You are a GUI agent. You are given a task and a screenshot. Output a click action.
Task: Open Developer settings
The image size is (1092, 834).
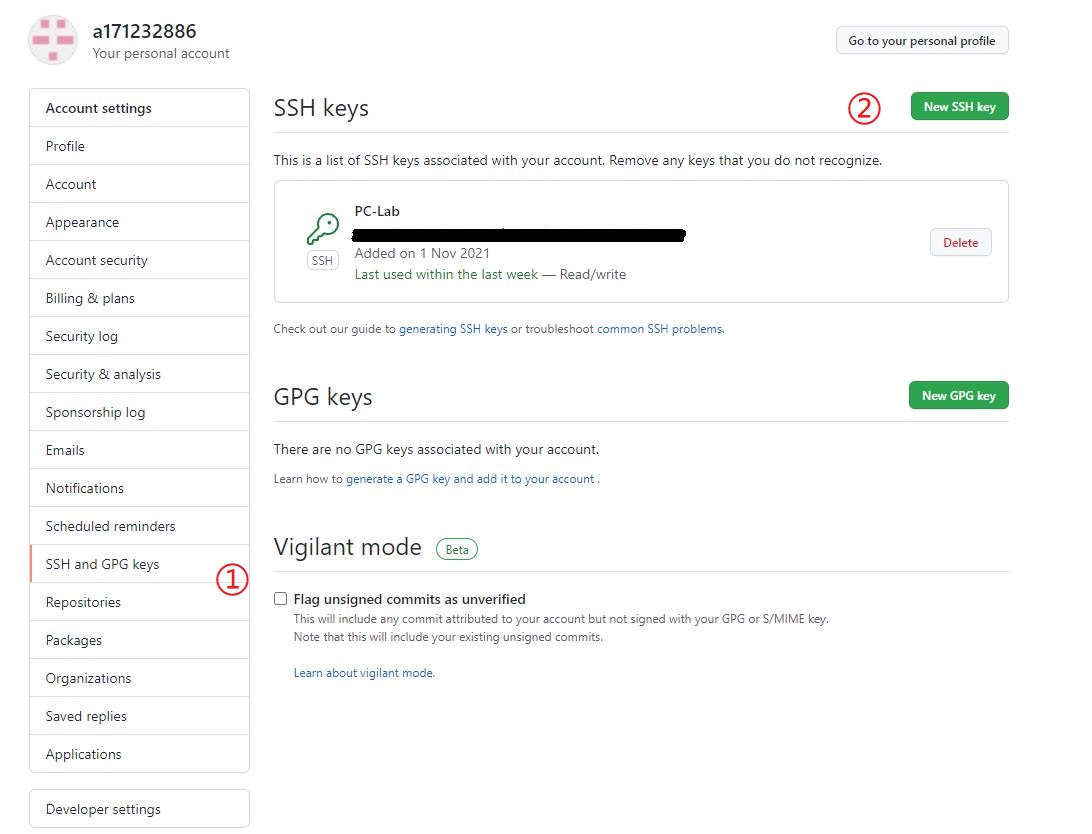(x=139, y=809)
